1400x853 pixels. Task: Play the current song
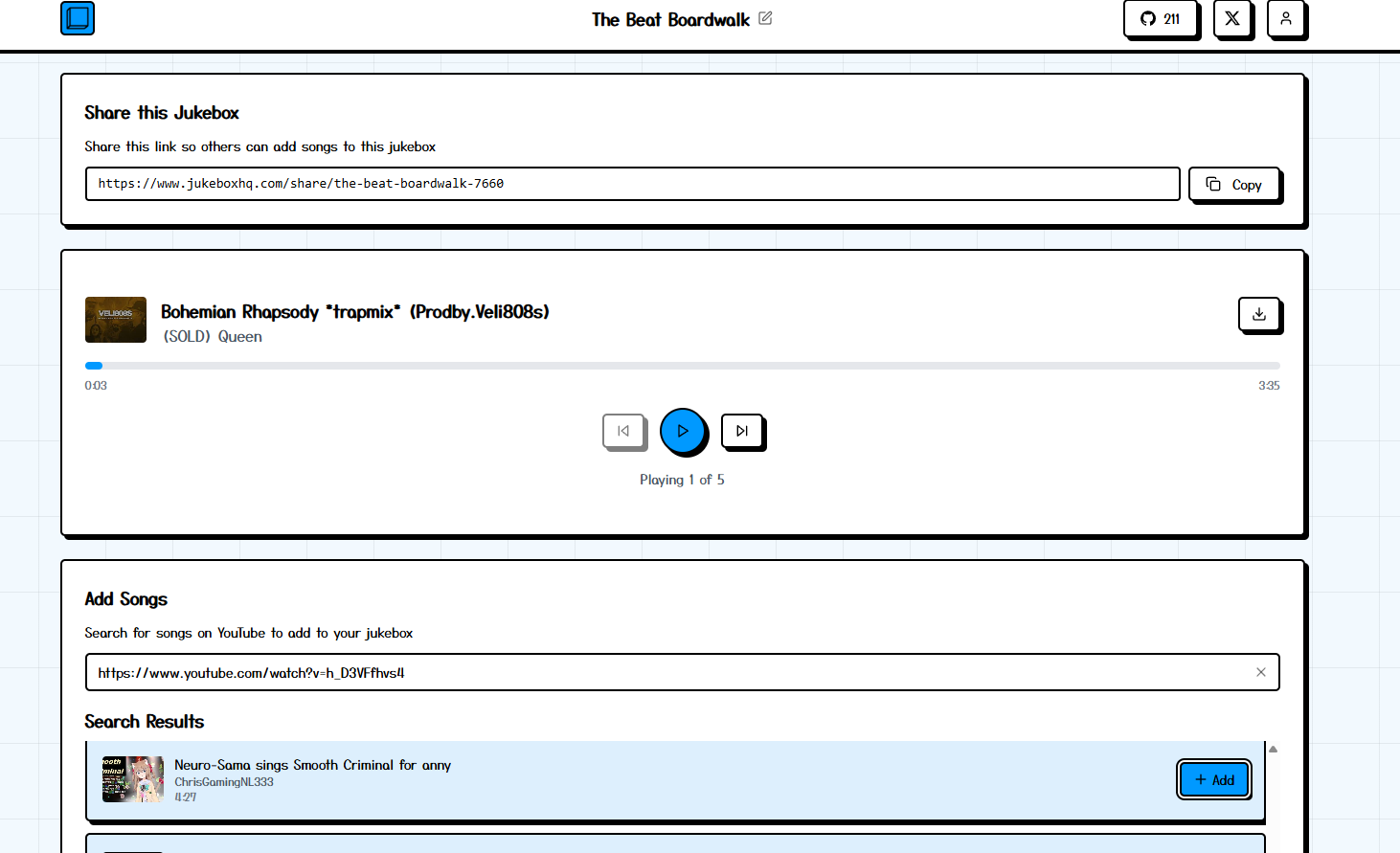point(683,431)
